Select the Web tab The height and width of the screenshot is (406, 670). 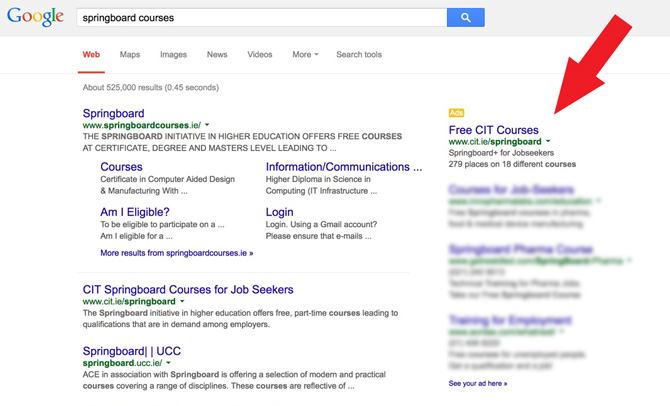91,55
